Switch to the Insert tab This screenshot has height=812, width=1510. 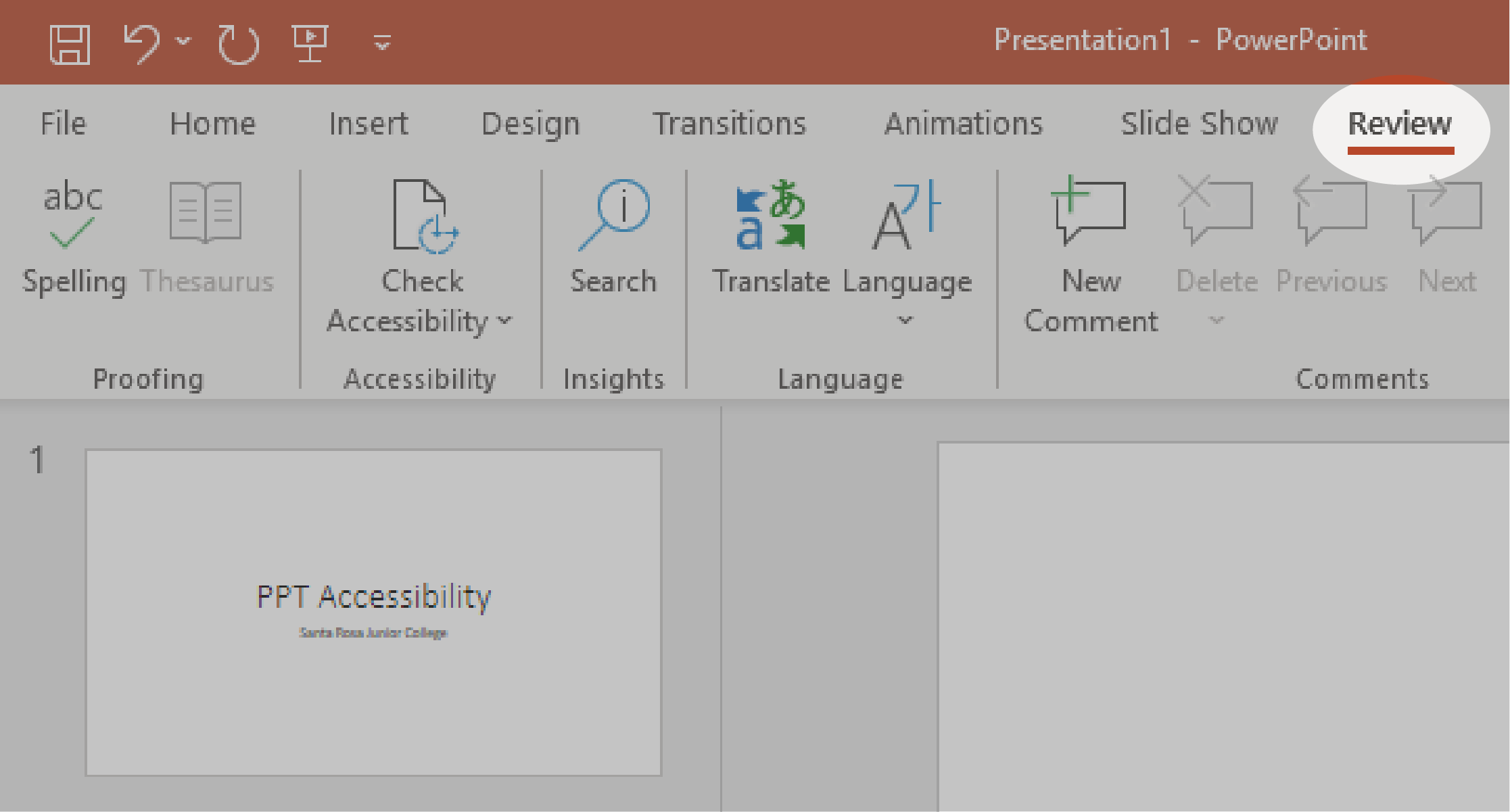point(369,124)
